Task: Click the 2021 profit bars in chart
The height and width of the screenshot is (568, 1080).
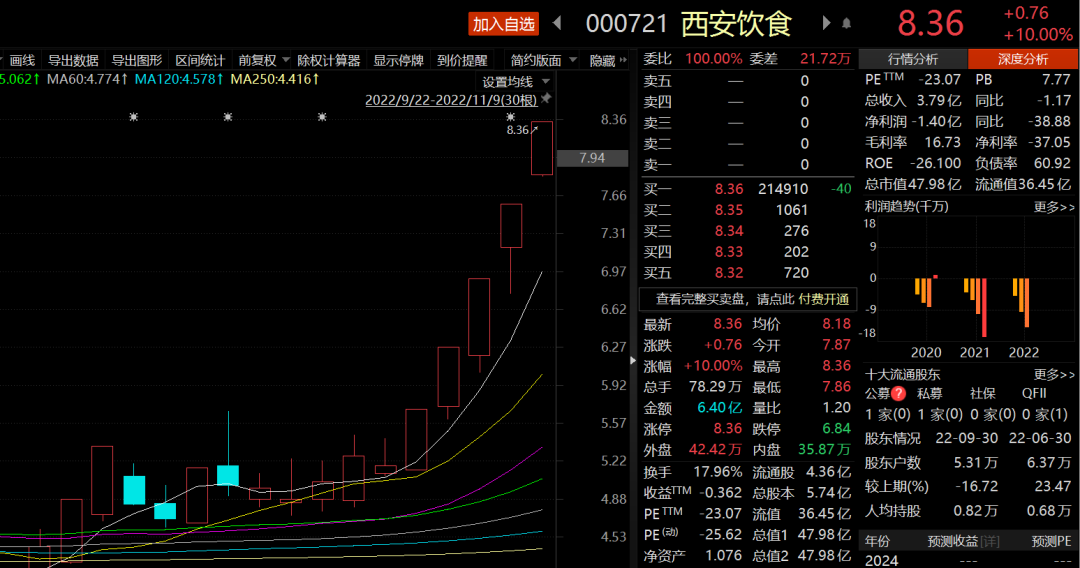Action: tap(975, 306)
